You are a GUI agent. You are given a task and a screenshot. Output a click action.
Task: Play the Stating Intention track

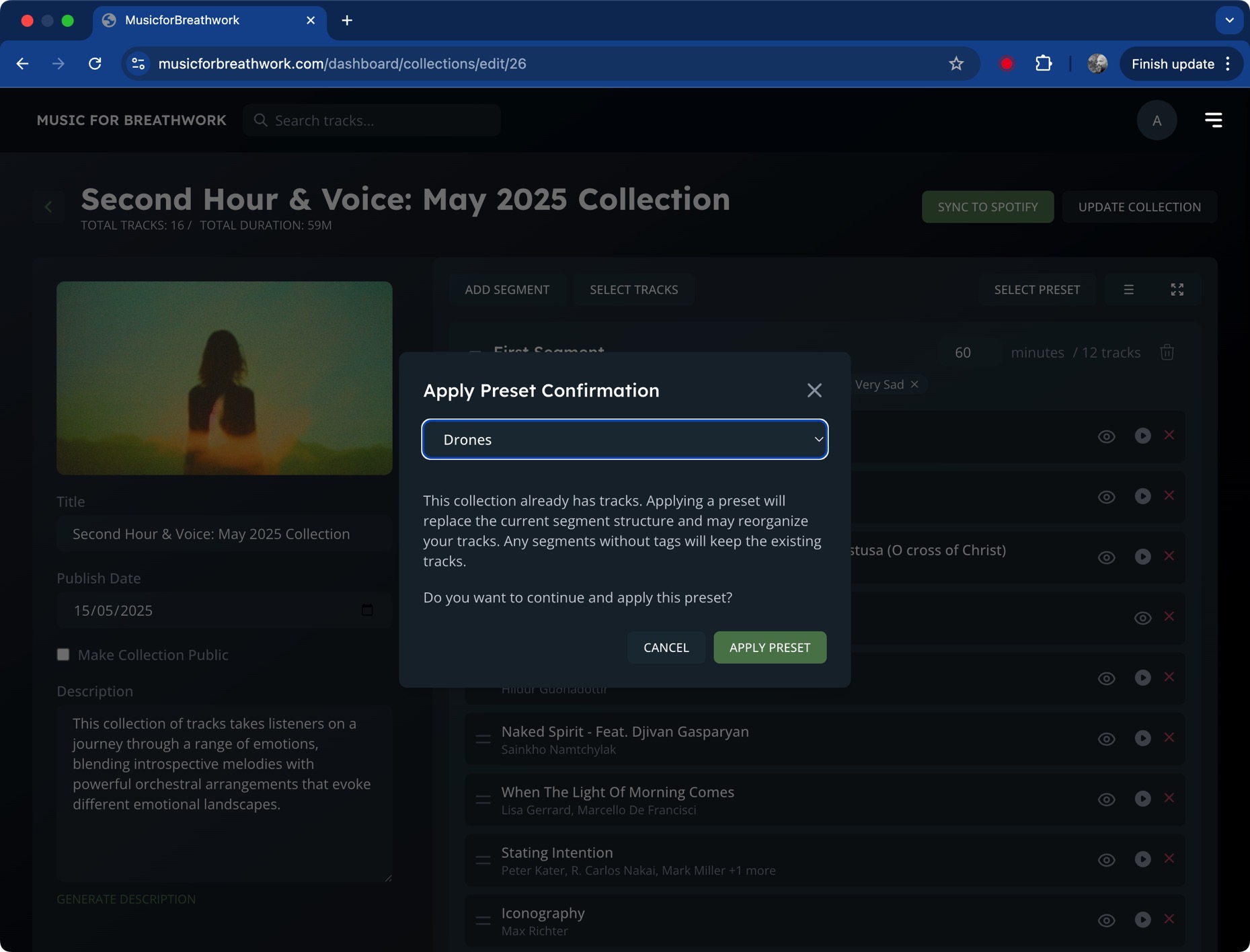tap(1142, 859)
